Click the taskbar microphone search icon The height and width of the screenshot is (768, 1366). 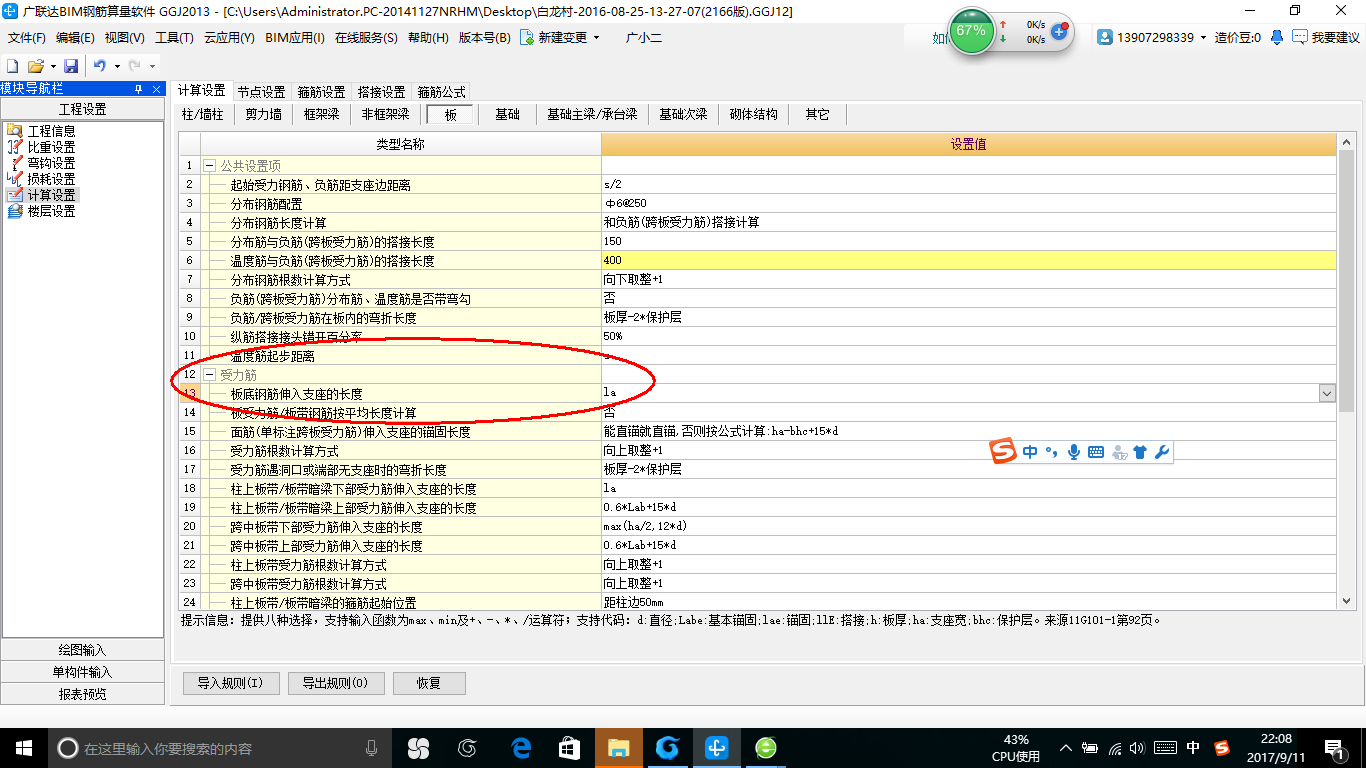point(372,747)
